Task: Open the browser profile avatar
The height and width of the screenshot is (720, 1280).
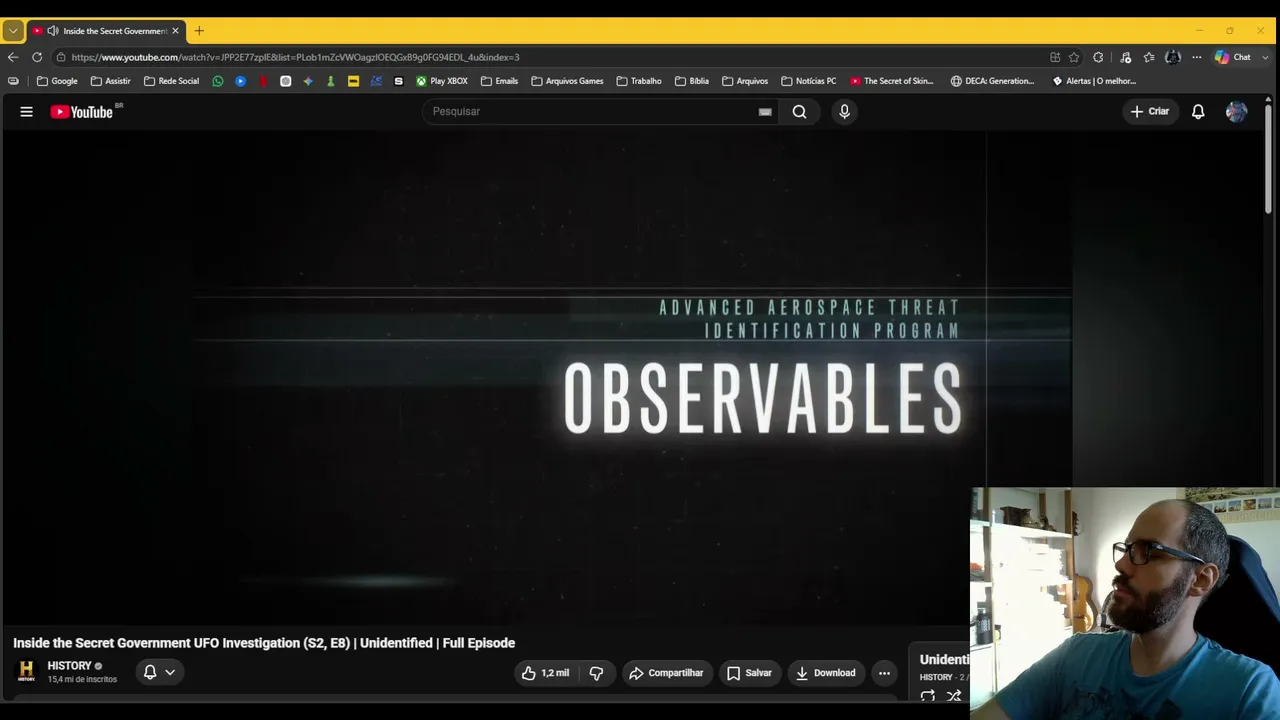Action: (1173, 57)
